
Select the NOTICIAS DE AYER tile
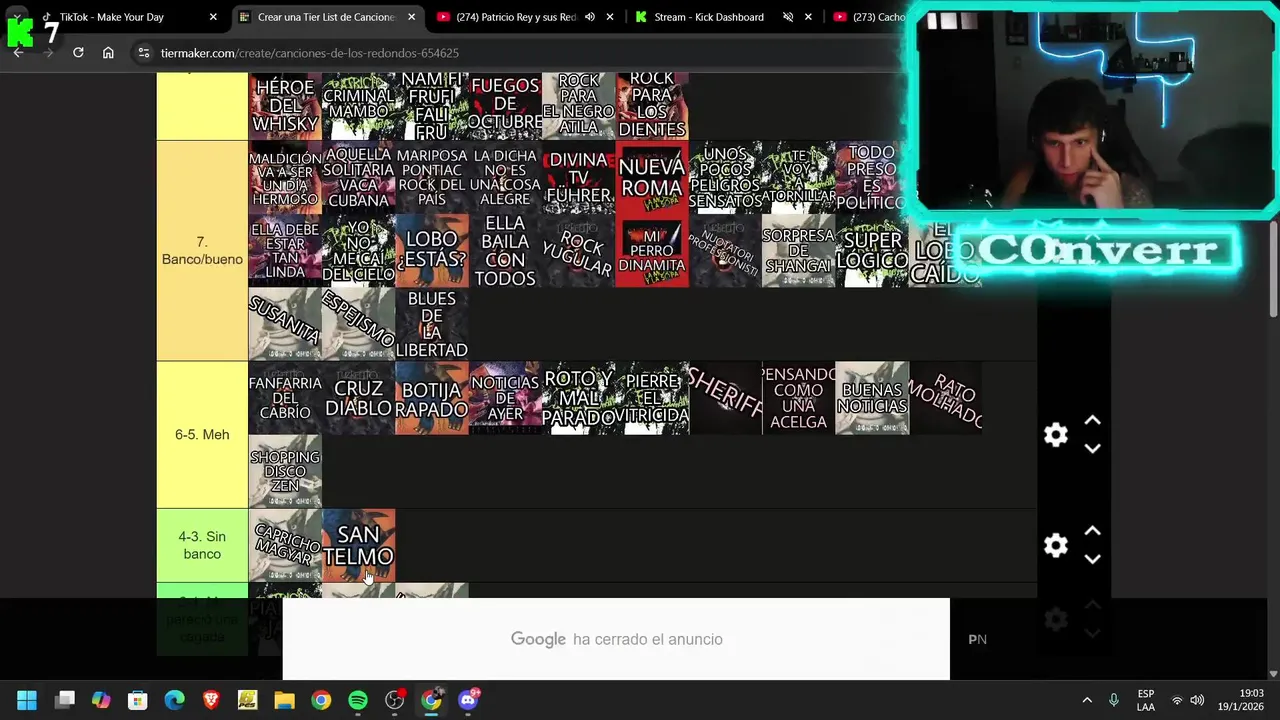coord(505,398)
